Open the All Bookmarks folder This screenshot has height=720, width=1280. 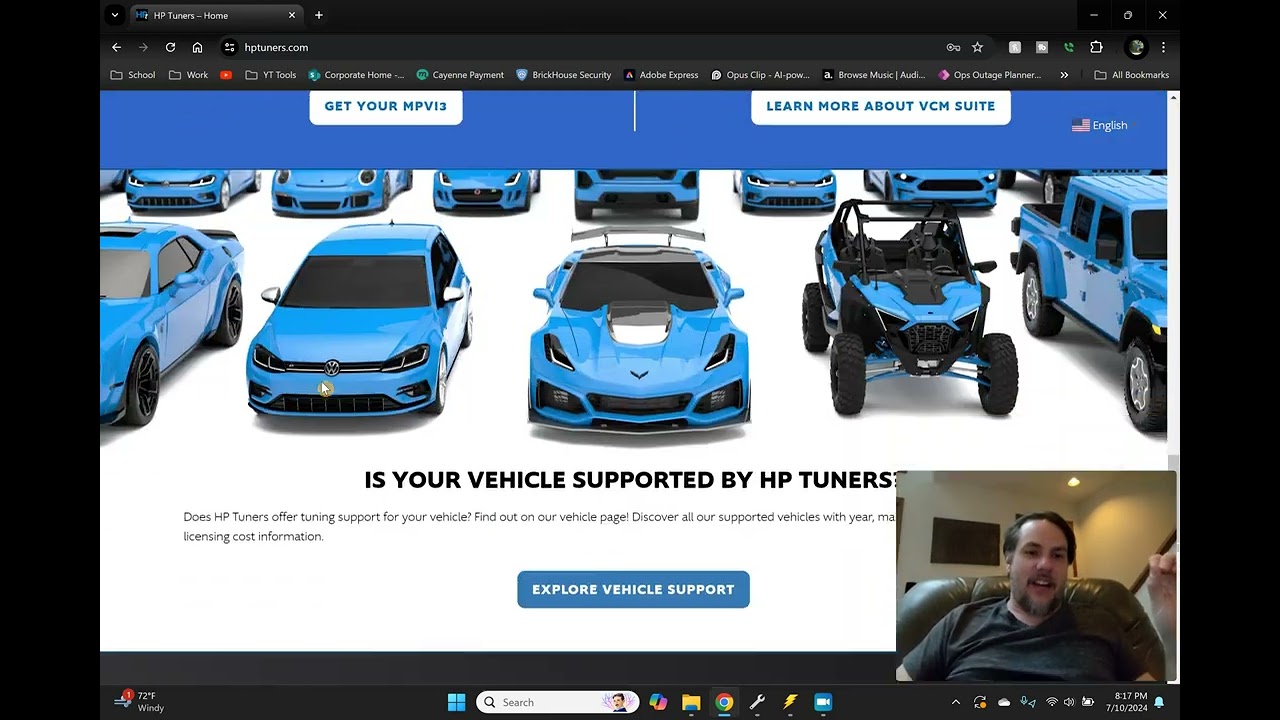point(1131,75)
